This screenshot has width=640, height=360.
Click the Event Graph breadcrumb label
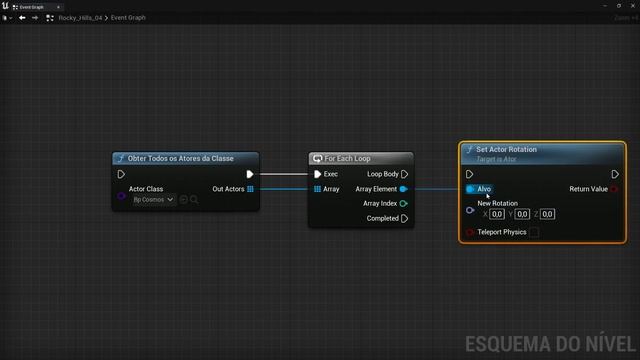(x=128, y=18)
